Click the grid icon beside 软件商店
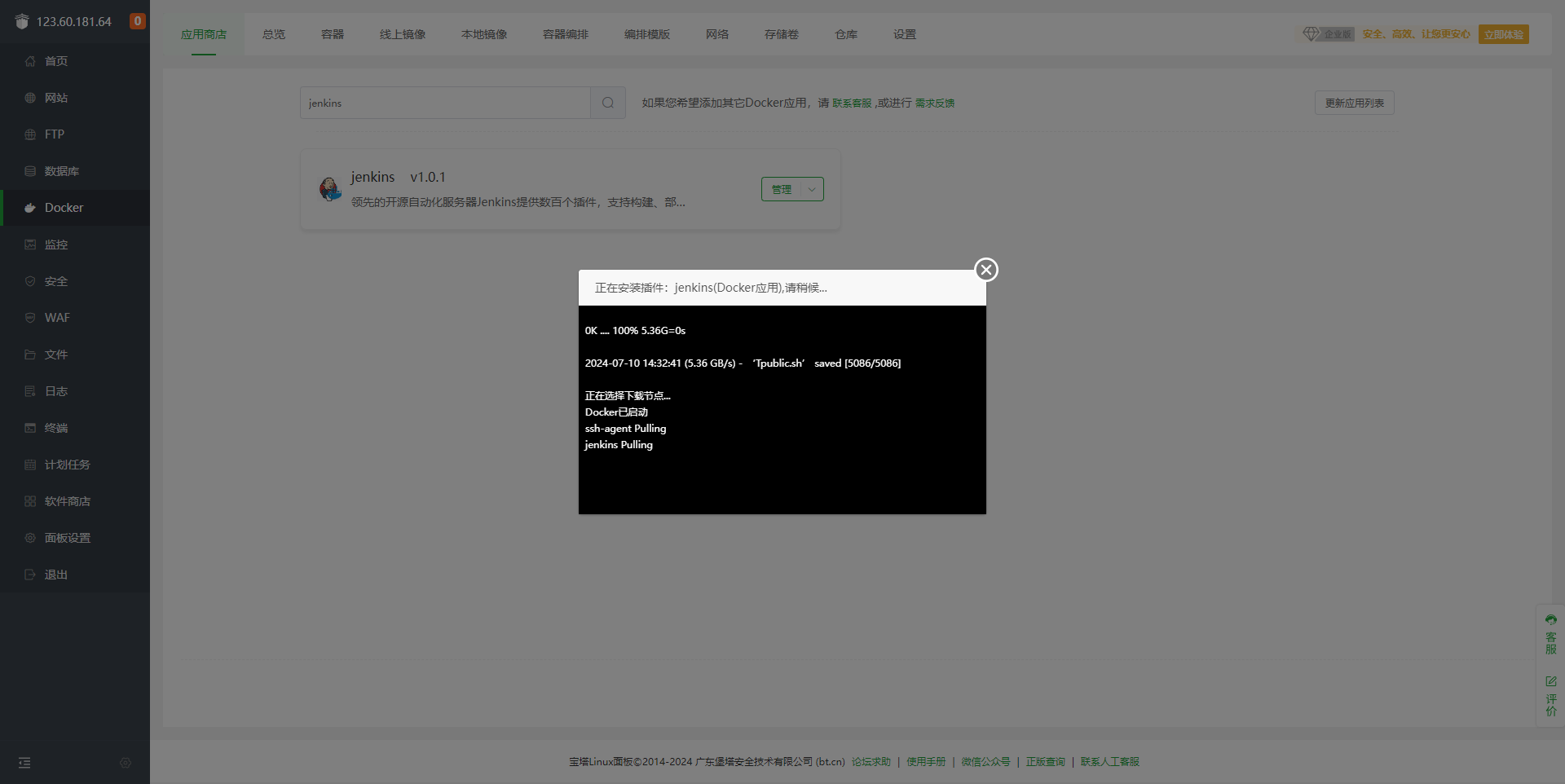Screen dimensions: 1565x784 tap(30, 501)
